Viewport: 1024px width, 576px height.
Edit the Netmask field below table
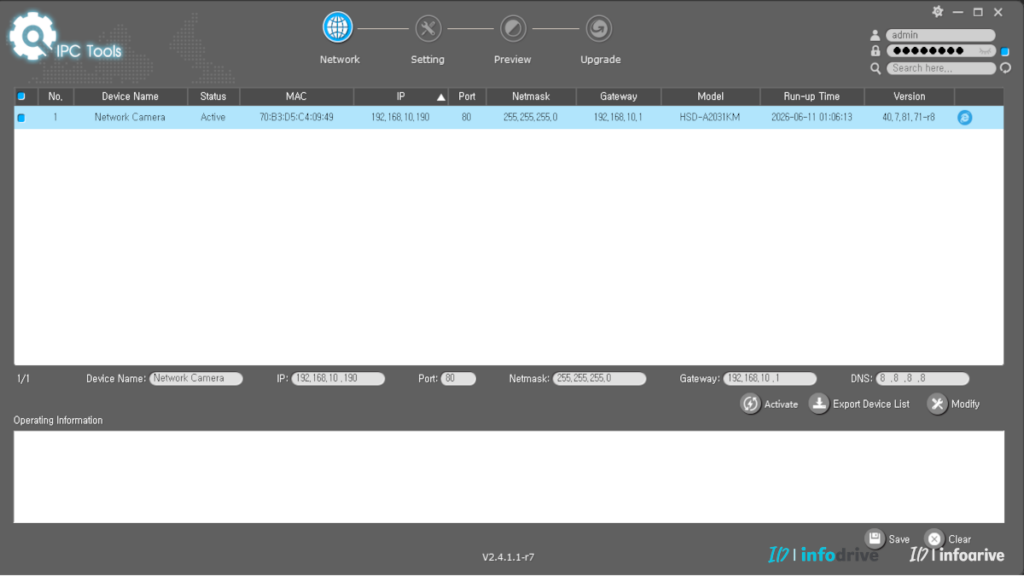599,379
